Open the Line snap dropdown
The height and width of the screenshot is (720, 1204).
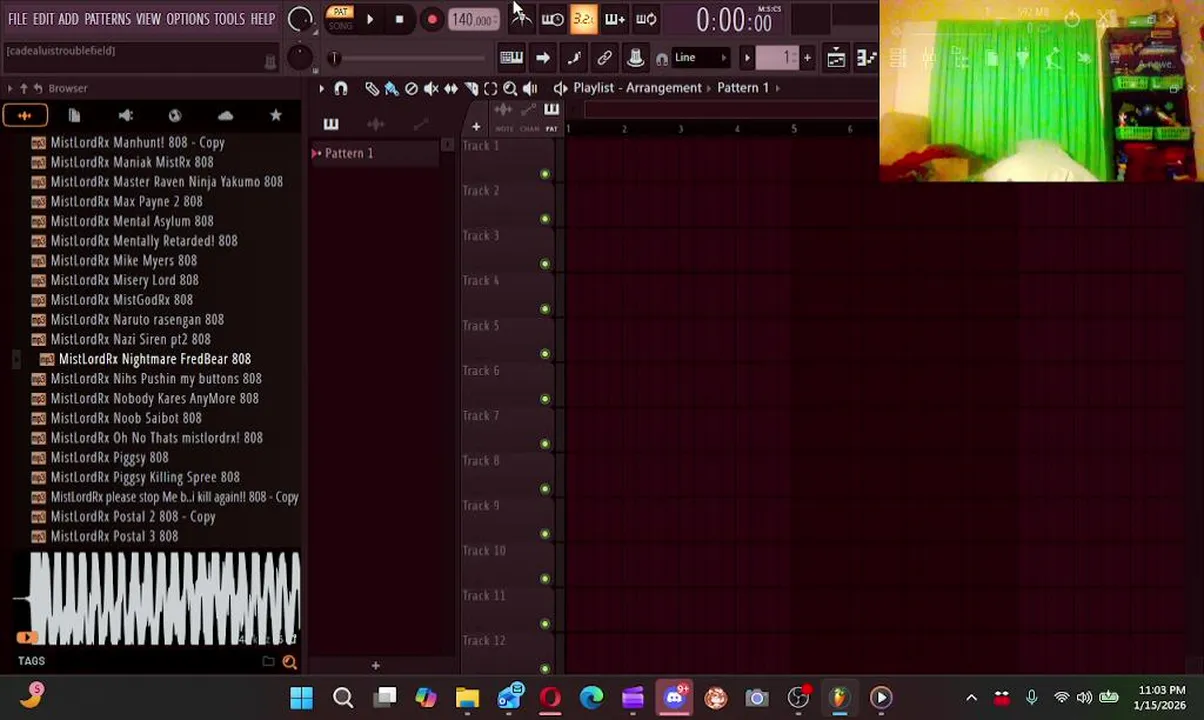pyautogui.click(x=700, y=58)
